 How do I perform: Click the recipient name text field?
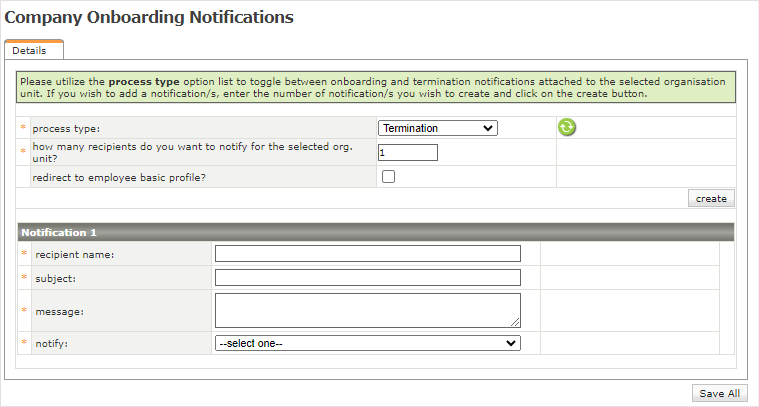[x=367, y=254]
